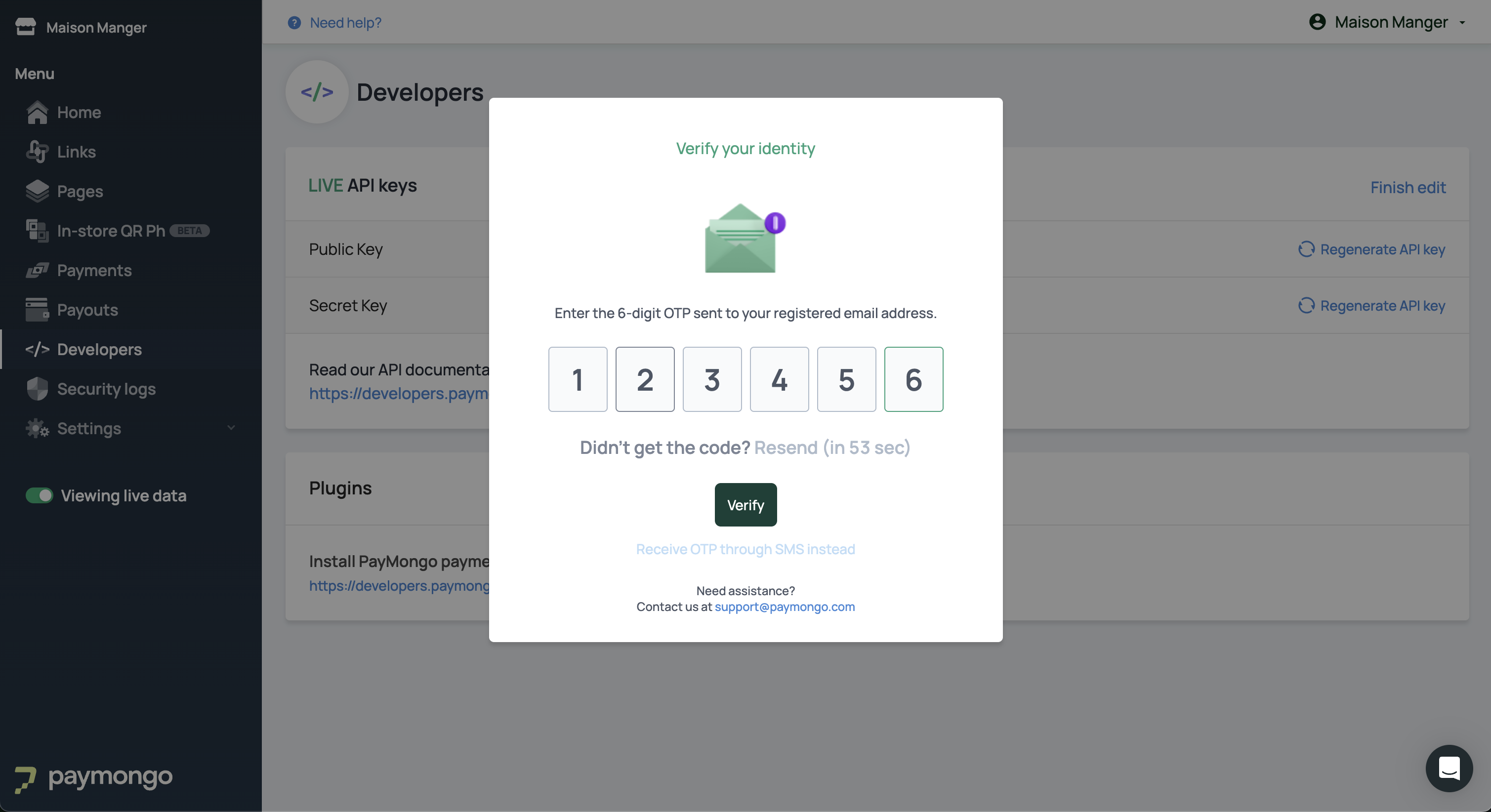Focus the sixth OTP digit box
1491x812 pixels.
tap(913, 379)
